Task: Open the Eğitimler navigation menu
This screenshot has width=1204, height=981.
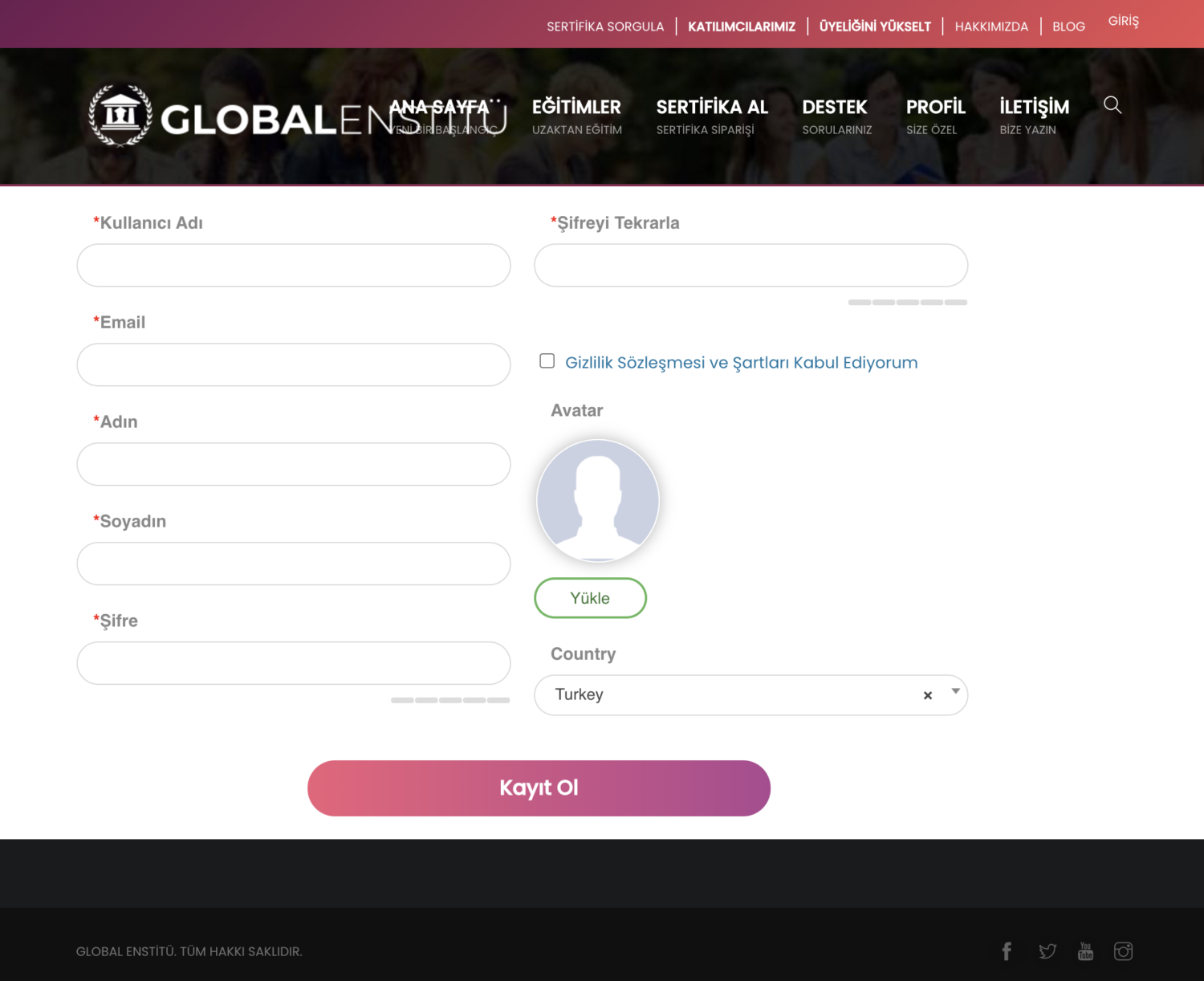Action: pos(576,108)
